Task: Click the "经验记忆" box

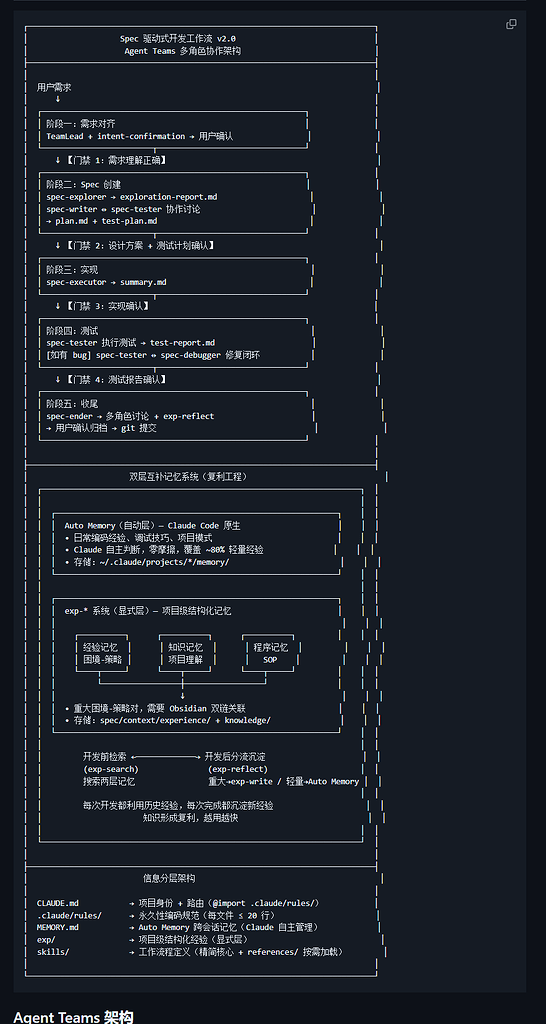Action: (101, 654)
